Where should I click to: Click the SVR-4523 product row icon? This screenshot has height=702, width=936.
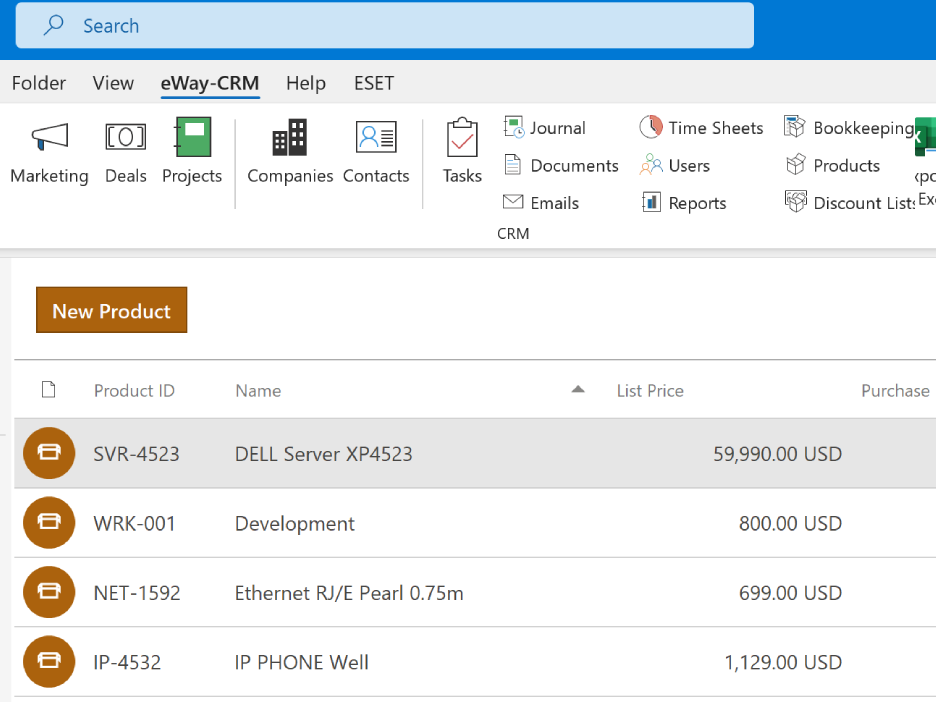(49, 453)
